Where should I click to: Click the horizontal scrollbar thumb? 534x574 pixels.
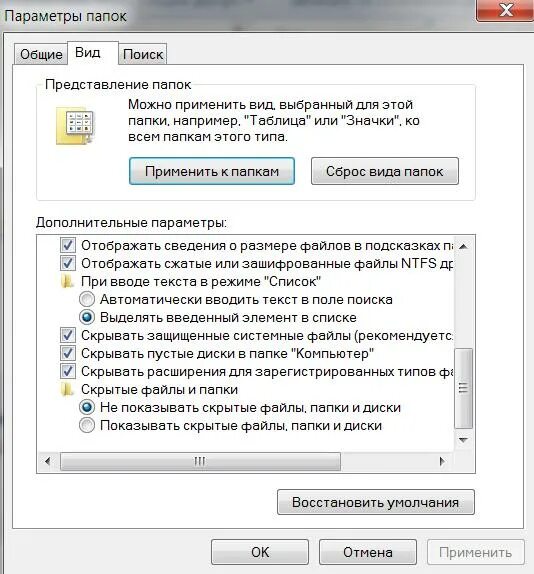200,461
